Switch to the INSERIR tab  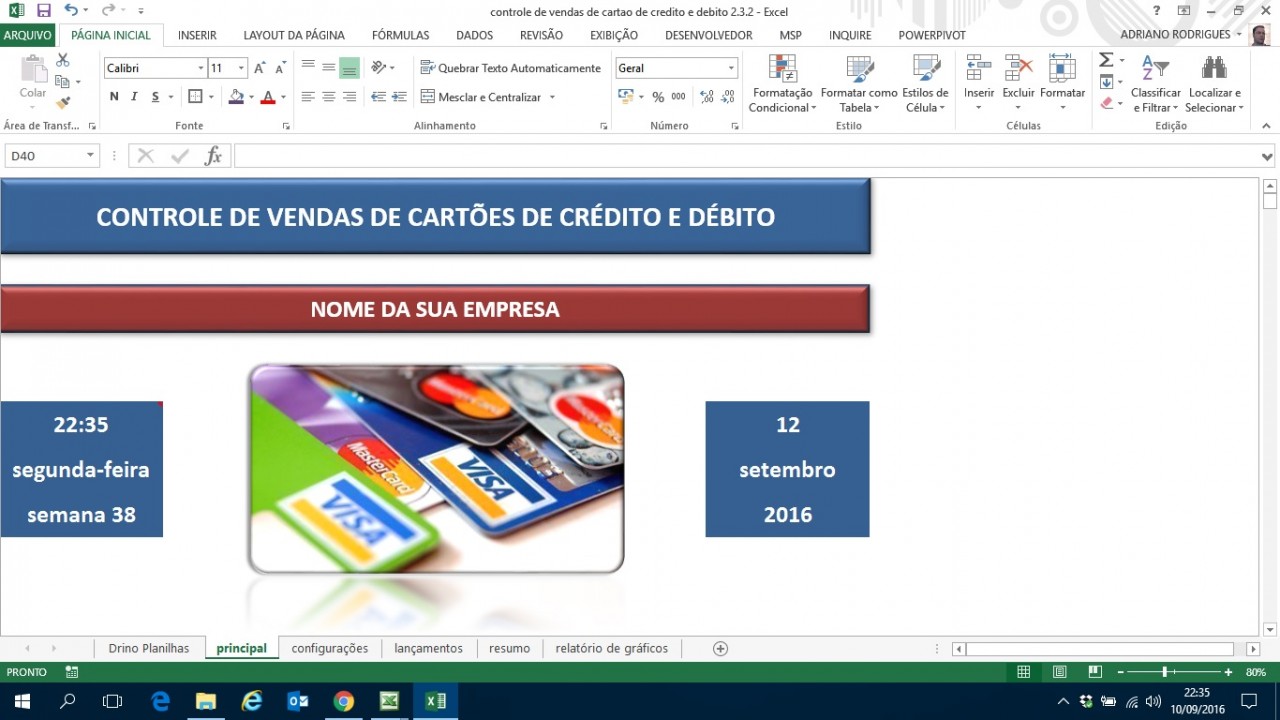(197, 35)
